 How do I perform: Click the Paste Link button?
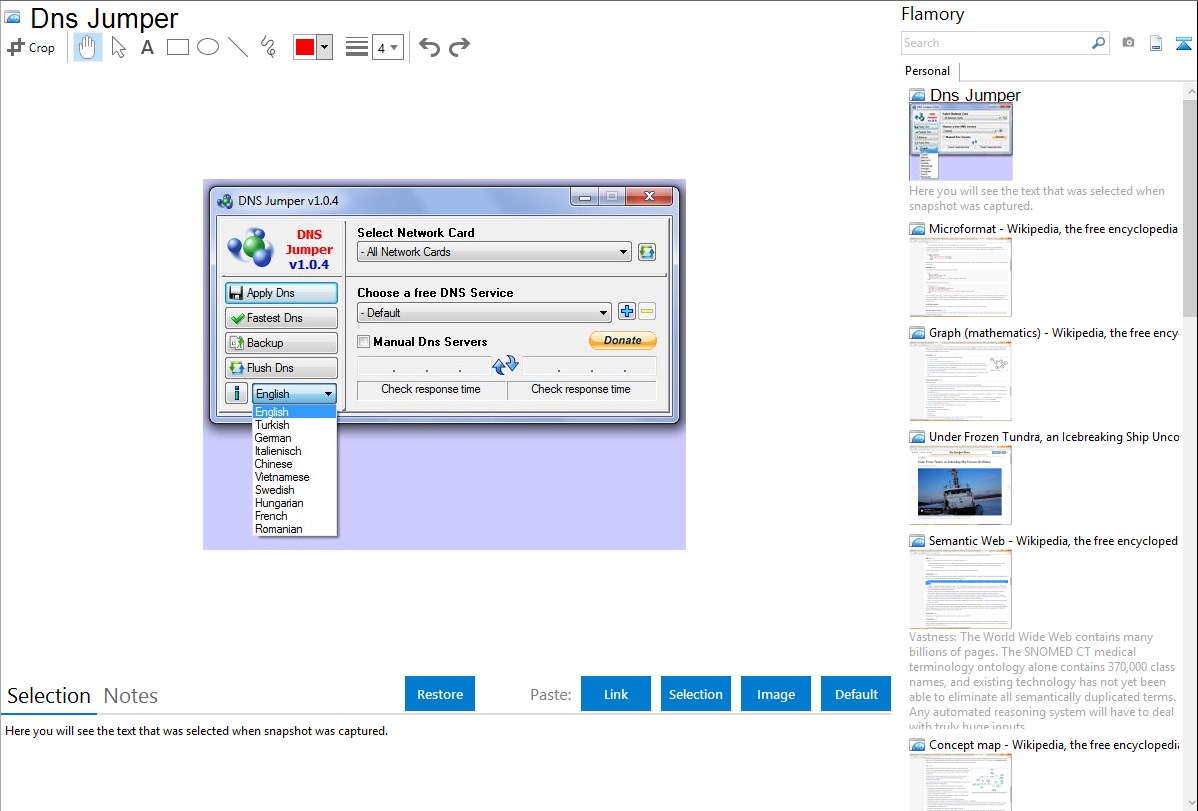click(616, 694)
